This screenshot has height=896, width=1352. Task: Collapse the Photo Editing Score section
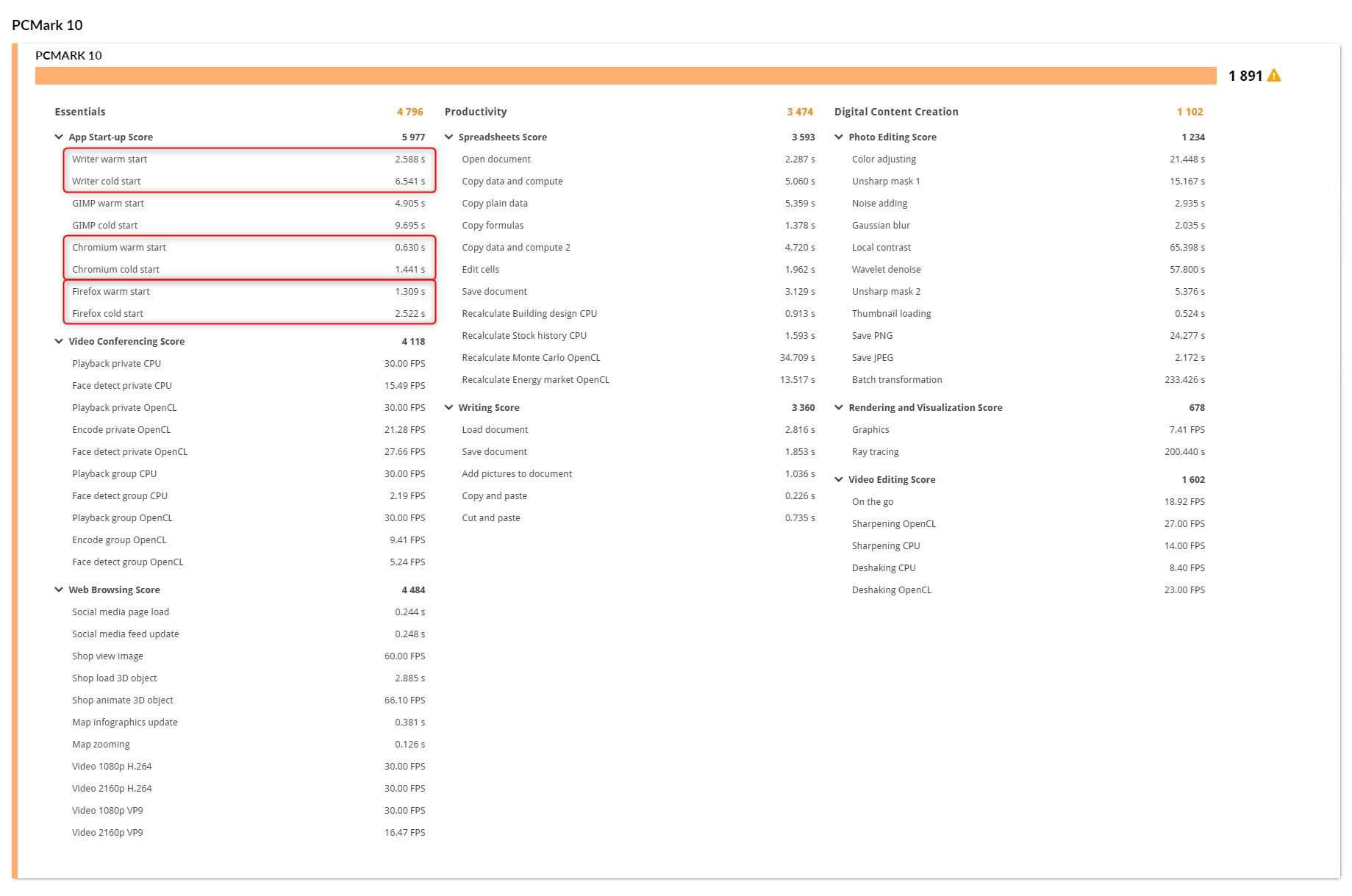839,137
